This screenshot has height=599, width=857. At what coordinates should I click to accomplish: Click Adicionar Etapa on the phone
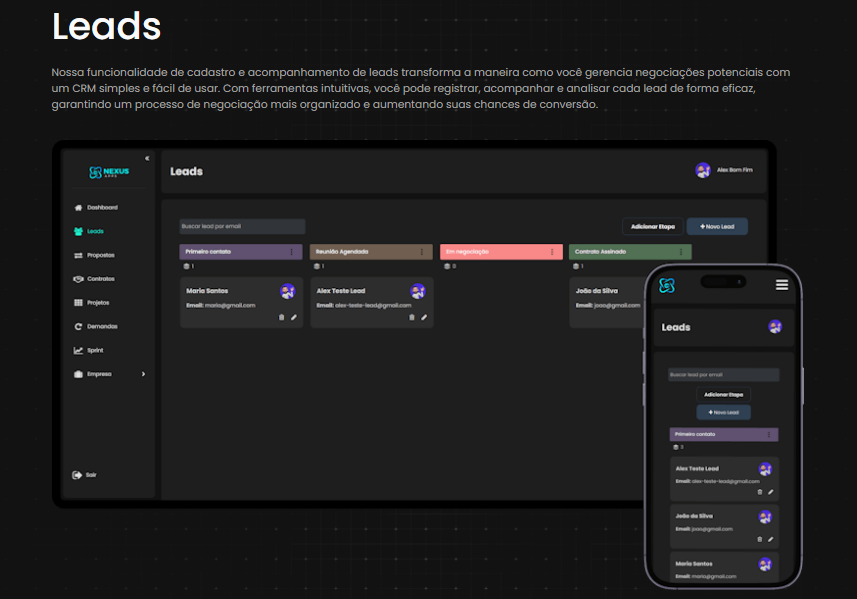724,395
